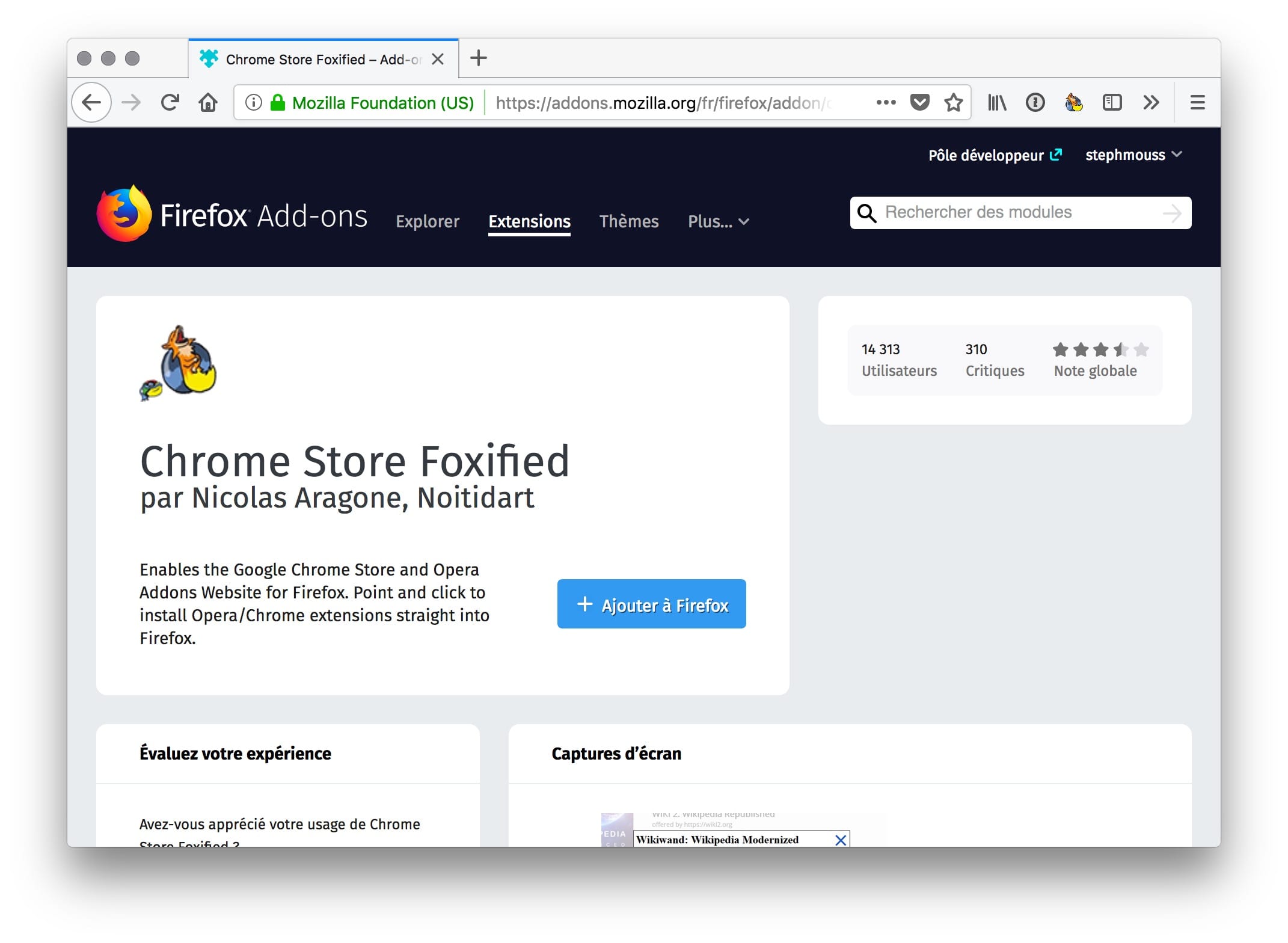
Task: Open the Firefox hamburger menu
Action: (1198, 103)
